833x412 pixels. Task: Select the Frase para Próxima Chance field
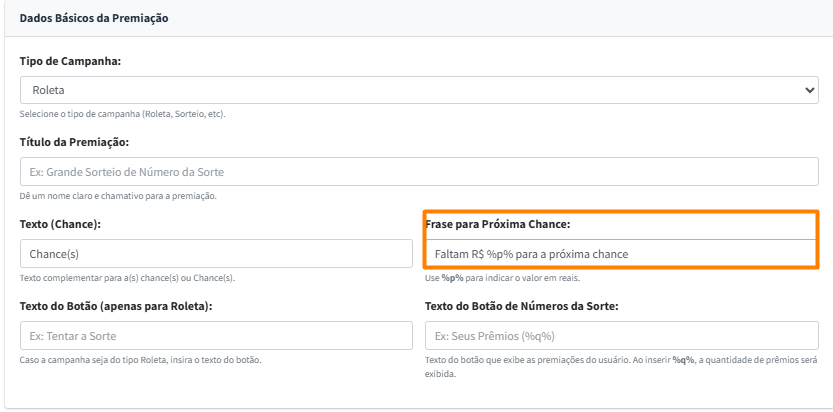pyautogui.click(x=621, y=254)
